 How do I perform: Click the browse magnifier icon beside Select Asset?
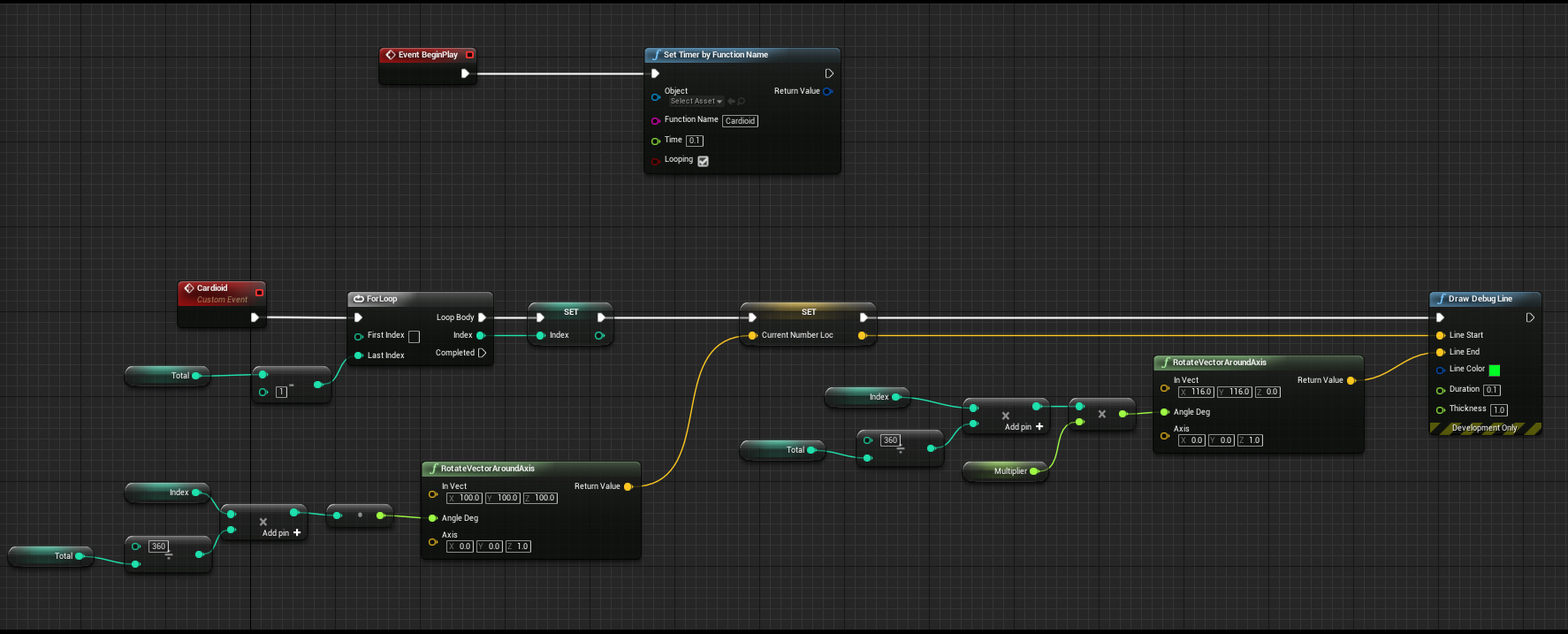[741, 102]
